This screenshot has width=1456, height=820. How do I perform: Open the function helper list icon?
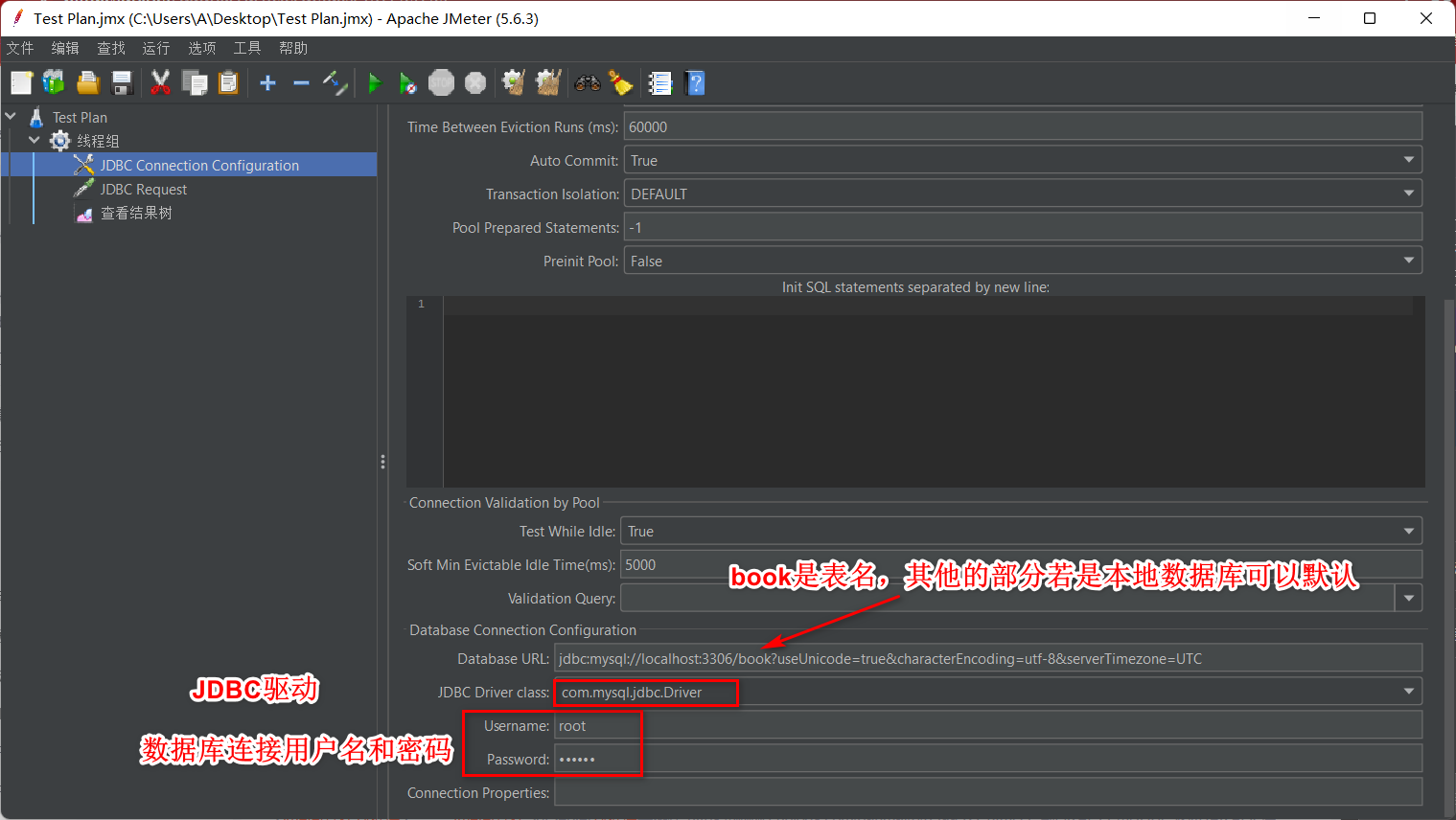click(660, 83)
